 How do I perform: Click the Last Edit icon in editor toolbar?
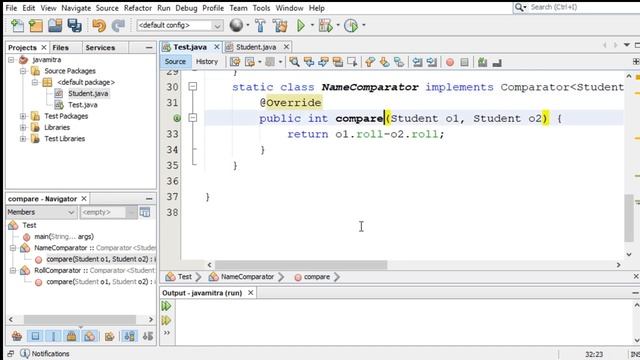point(235,62)
